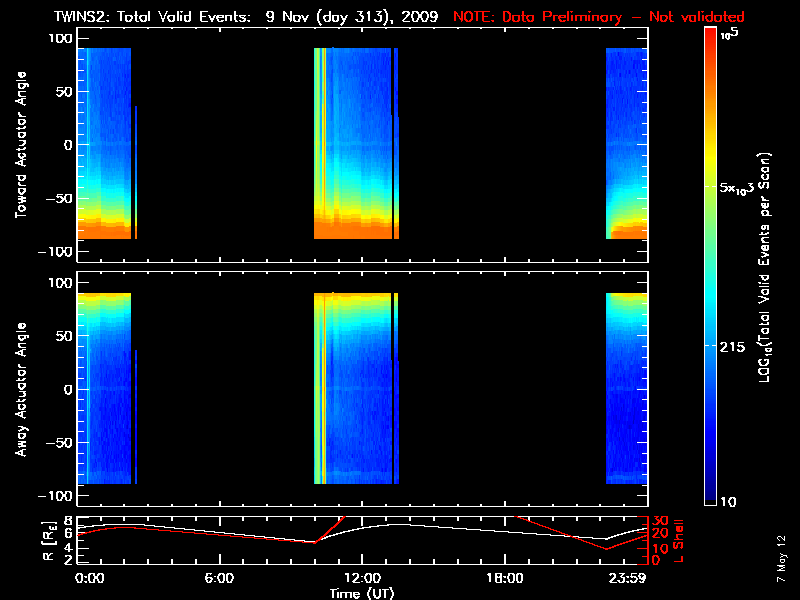Pick the "0:00" time axis tick label
Viewport: 800px width, 600px height.
point(89,578)
